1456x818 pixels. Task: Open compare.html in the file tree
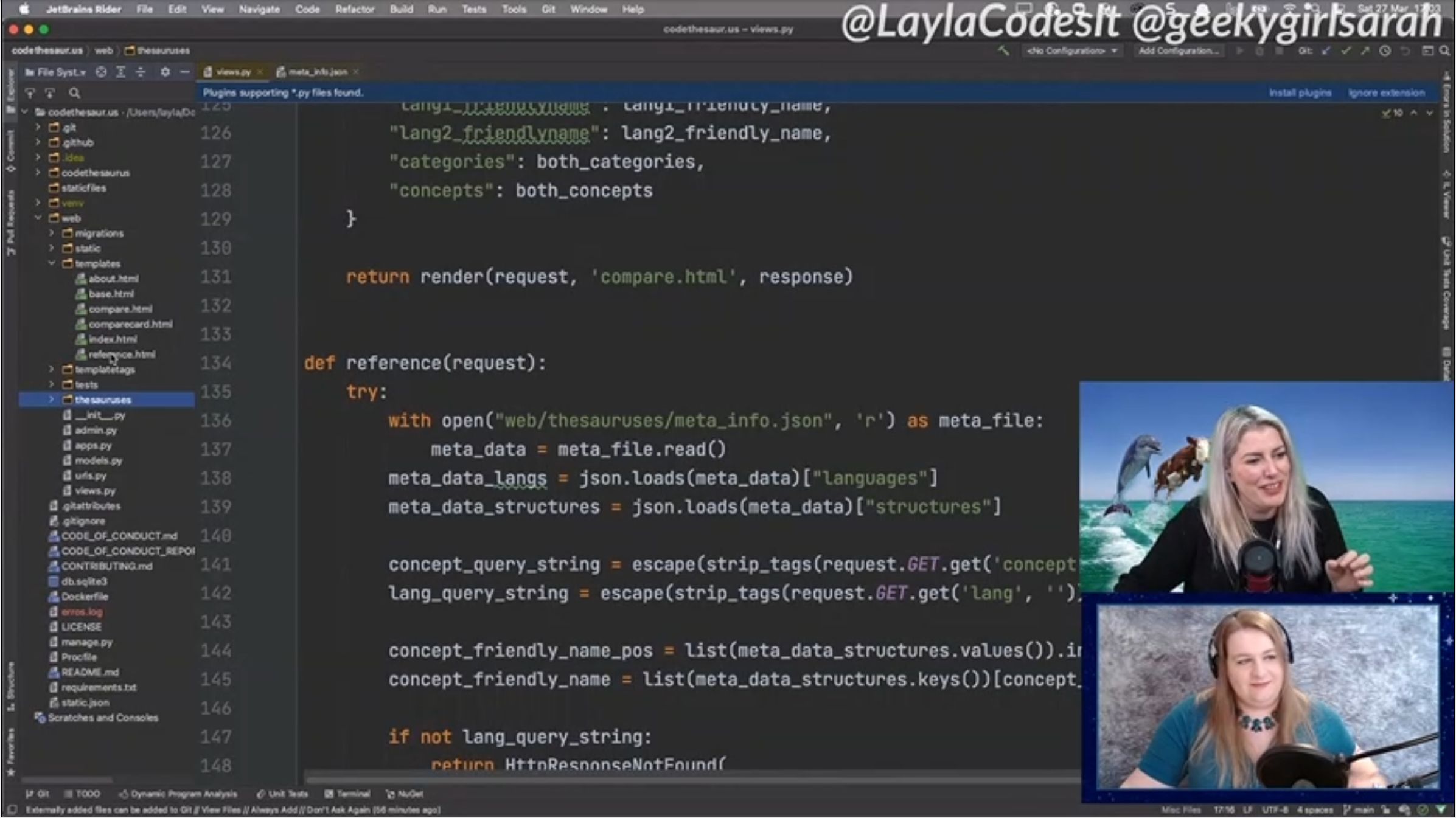point(120,309)
